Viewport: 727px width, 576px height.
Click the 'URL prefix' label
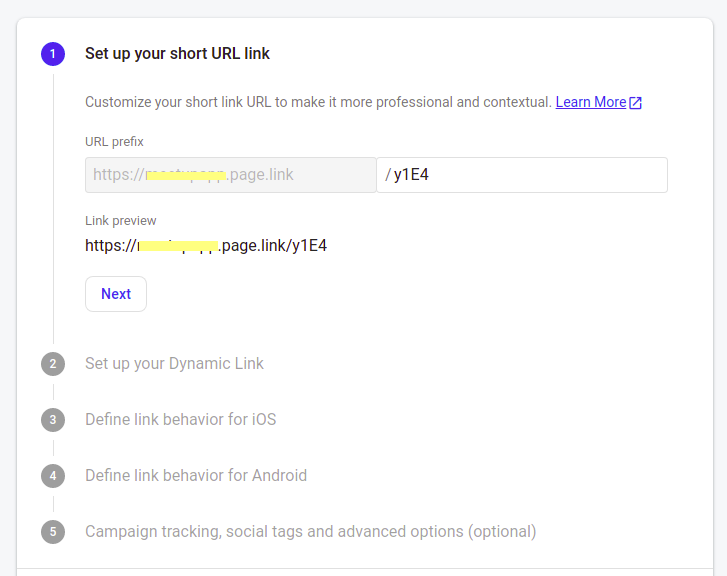click(x=114, y=142)
